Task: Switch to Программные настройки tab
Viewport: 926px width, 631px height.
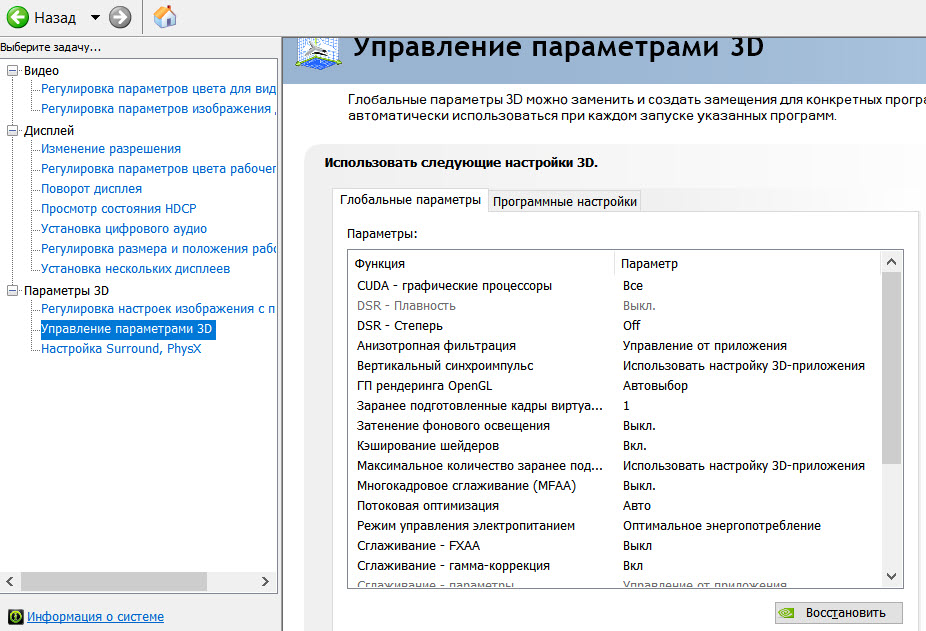Action: [565, 202]
